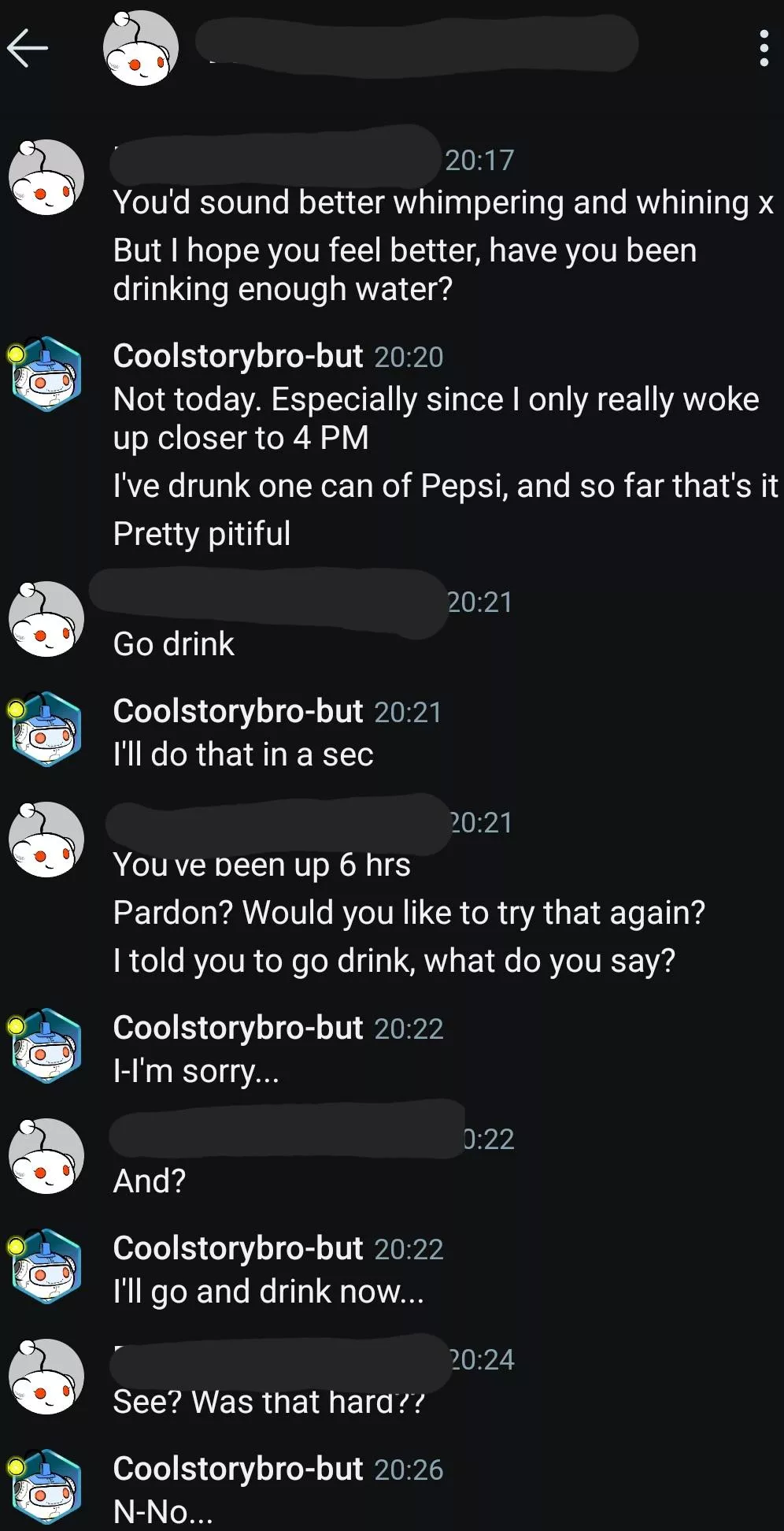Tap the avatar beside the 20:17 message

pos(46,177)
